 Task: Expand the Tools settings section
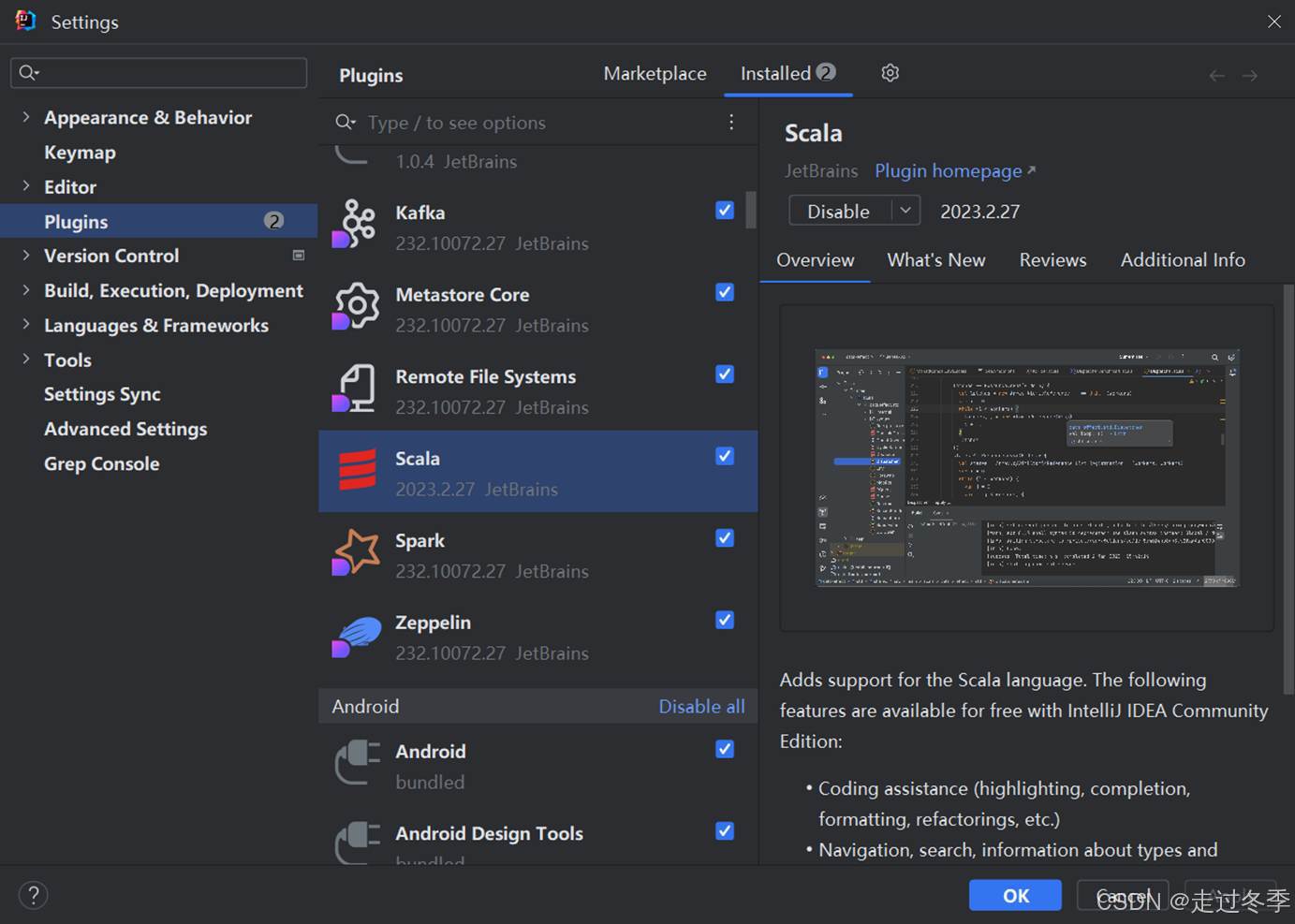[26, 359]
